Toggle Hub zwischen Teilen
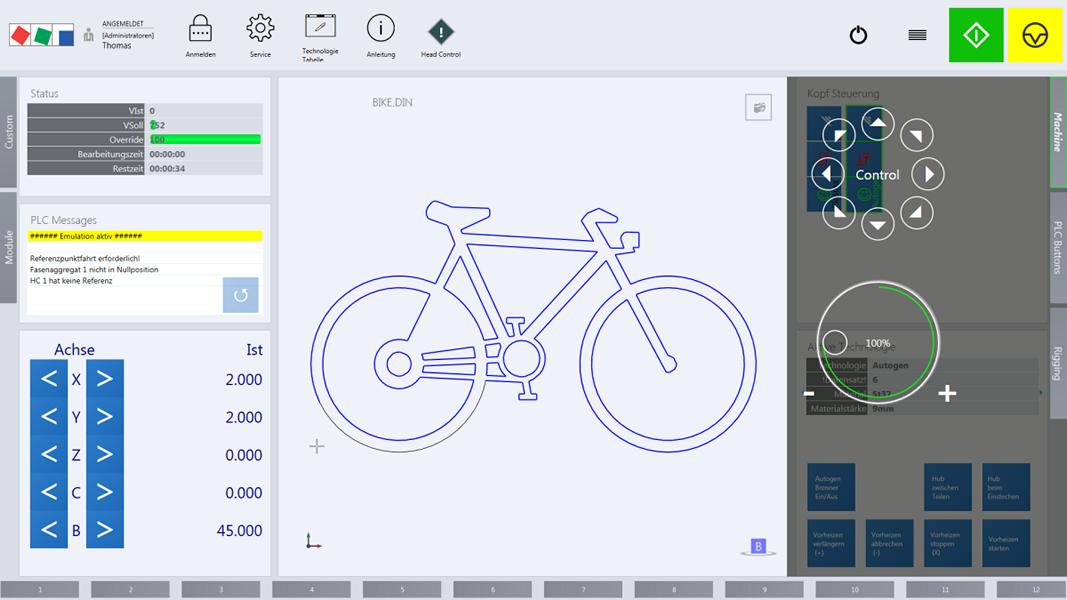 [x=947, y=487]
